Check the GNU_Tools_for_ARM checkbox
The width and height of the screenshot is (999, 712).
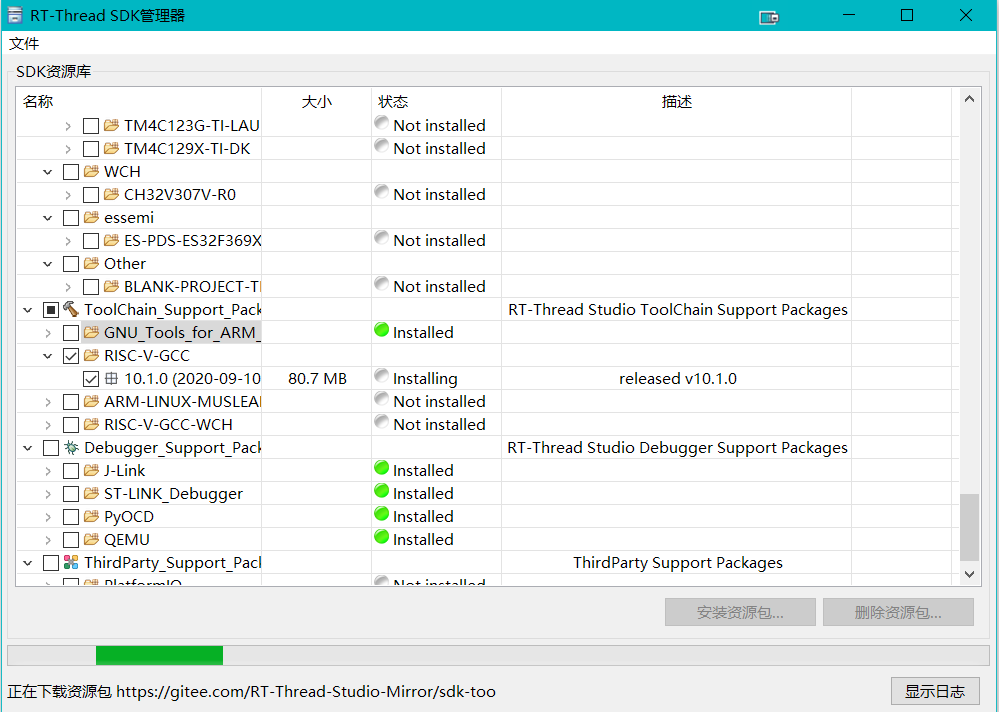tap(71, 332)
